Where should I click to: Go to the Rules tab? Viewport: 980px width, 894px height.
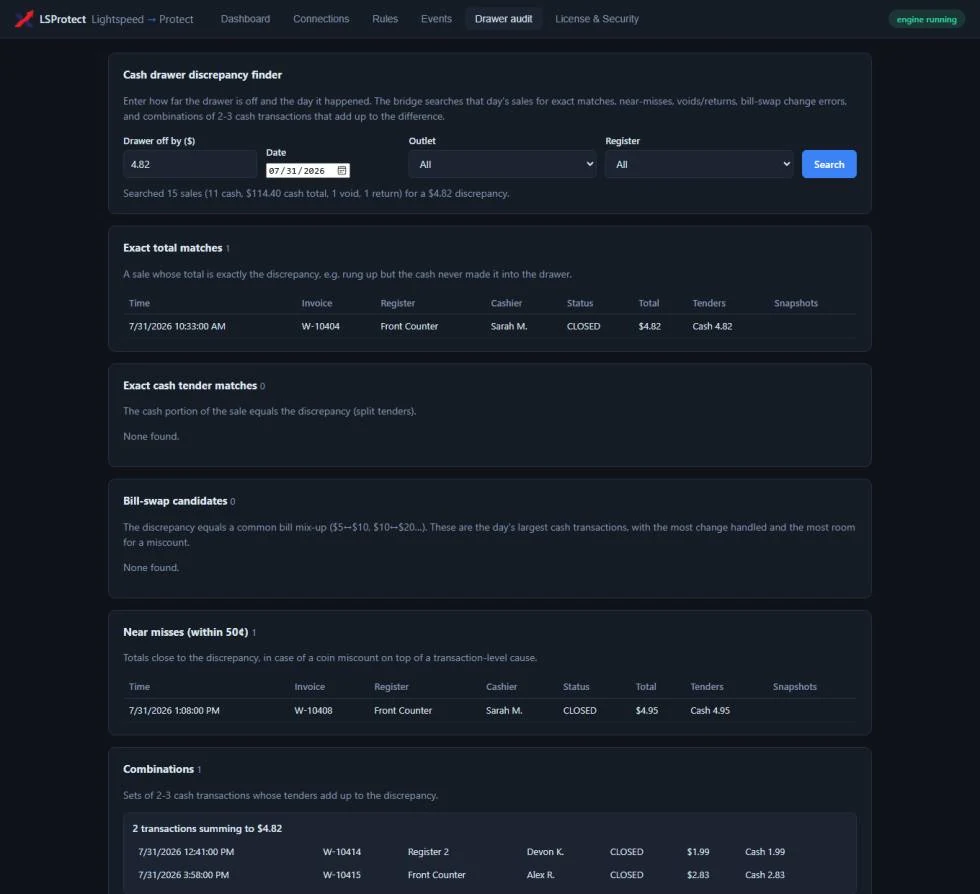(x=385, y=19)
